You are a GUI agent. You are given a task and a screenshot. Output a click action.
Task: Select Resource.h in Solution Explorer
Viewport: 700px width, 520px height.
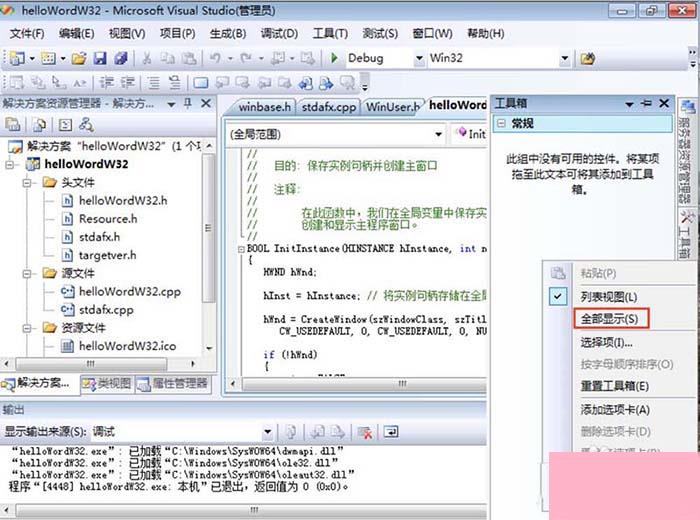point(108,219)
